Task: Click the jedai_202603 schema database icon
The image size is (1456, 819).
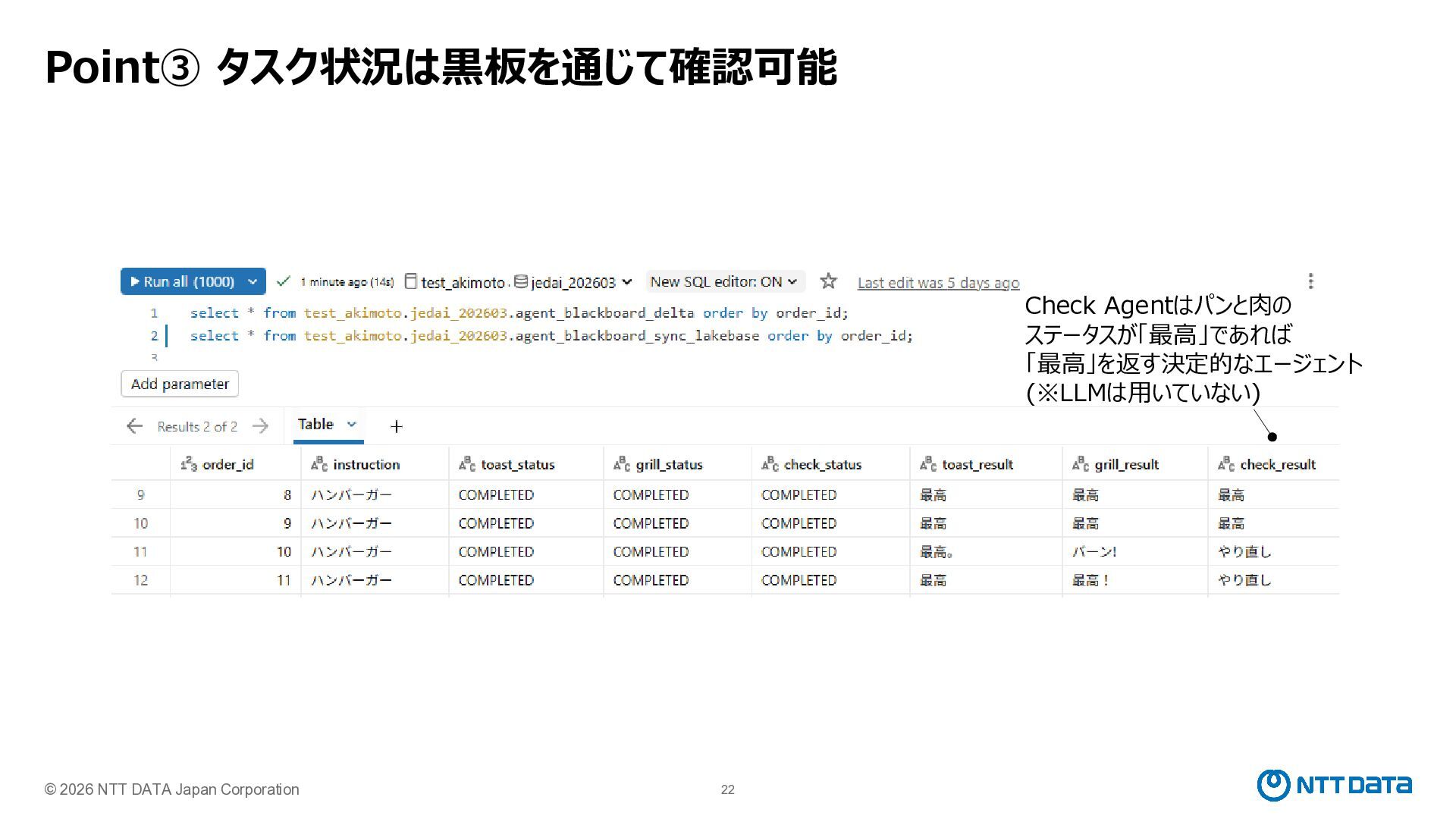Action: [520, 281]
